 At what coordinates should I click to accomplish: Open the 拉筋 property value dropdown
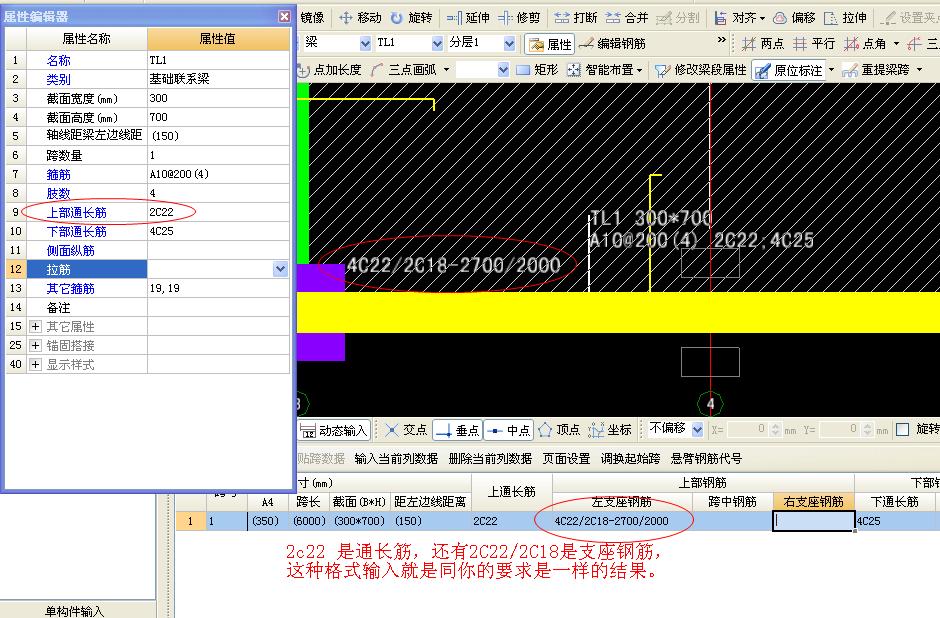(x=281, y=269)
